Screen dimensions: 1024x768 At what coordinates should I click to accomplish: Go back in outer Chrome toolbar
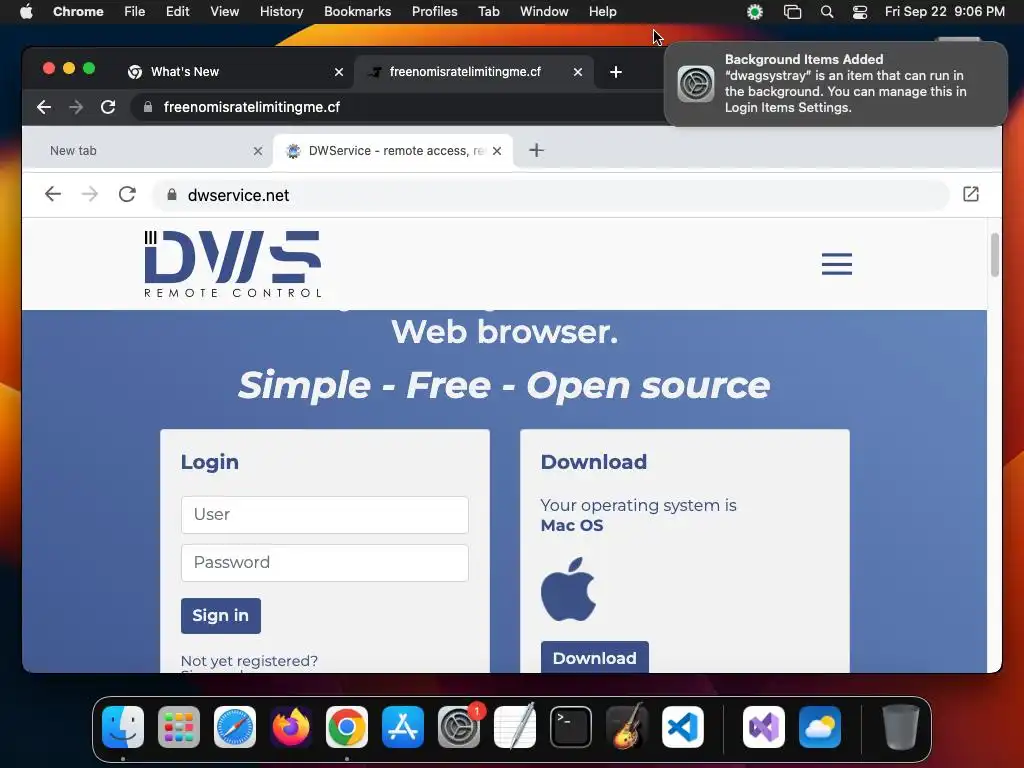44,107
